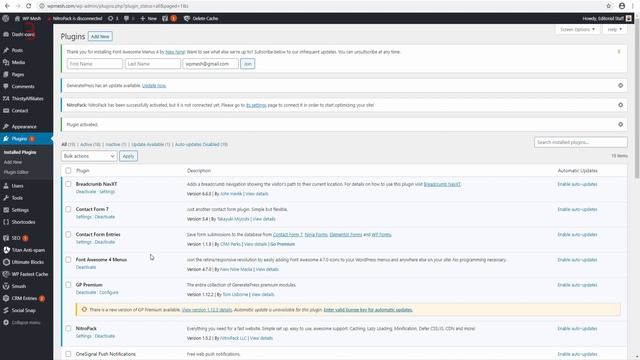Deactivate the Font Awesome 4 Menus plugin
640x360 pixels.
pyautogui.click(x=86, y=267)
